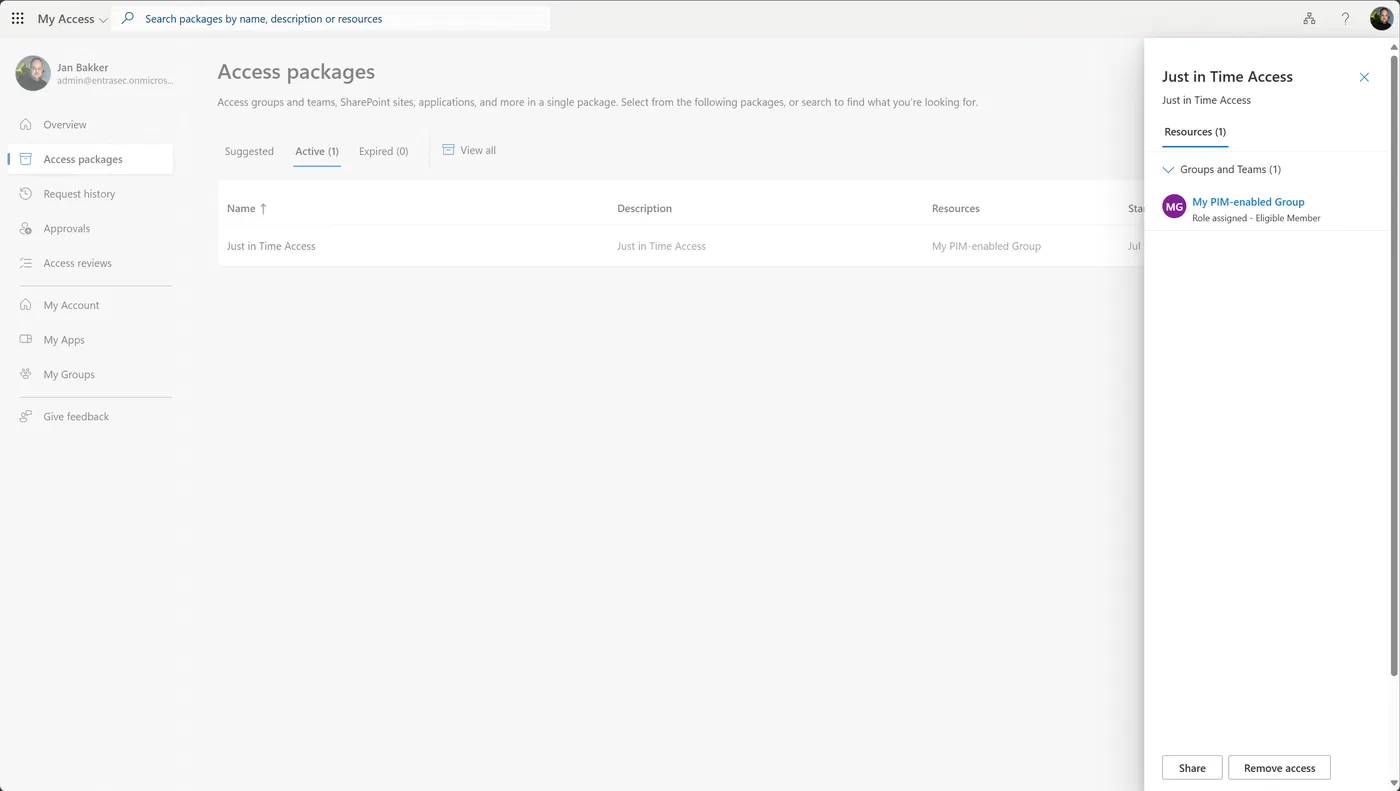Click My PIM-enabled Group table cell
The width and height of the screenshot is (1400, 791).
click(986, 246)
